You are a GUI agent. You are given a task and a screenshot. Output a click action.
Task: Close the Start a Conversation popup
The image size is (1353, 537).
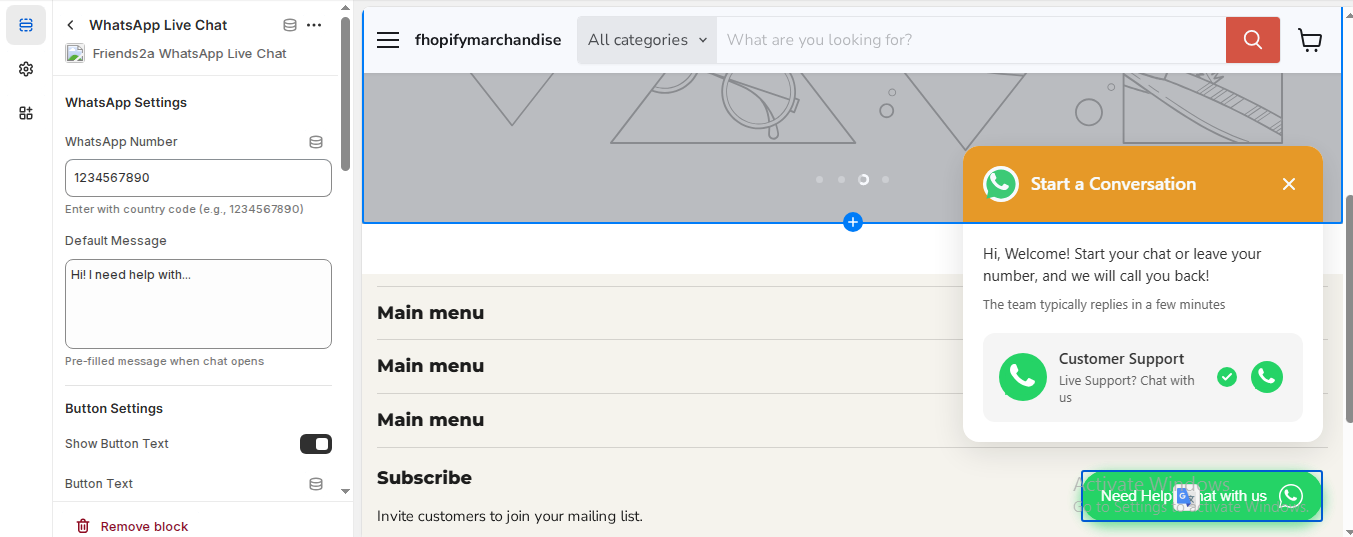(1288, 184)
